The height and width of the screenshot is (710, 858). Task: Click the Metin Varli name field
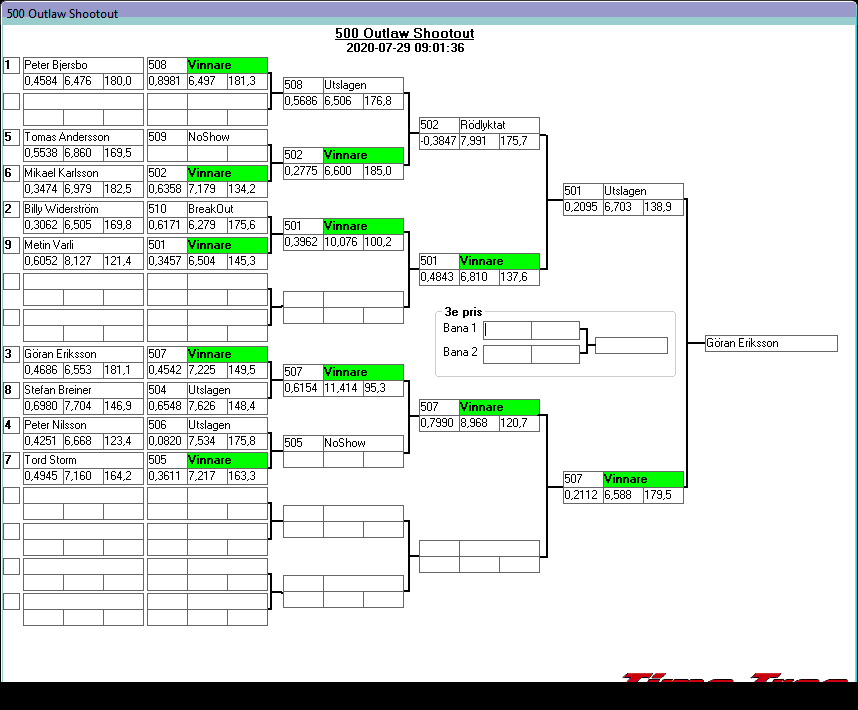pyautogui.click(x=83, y=245)
